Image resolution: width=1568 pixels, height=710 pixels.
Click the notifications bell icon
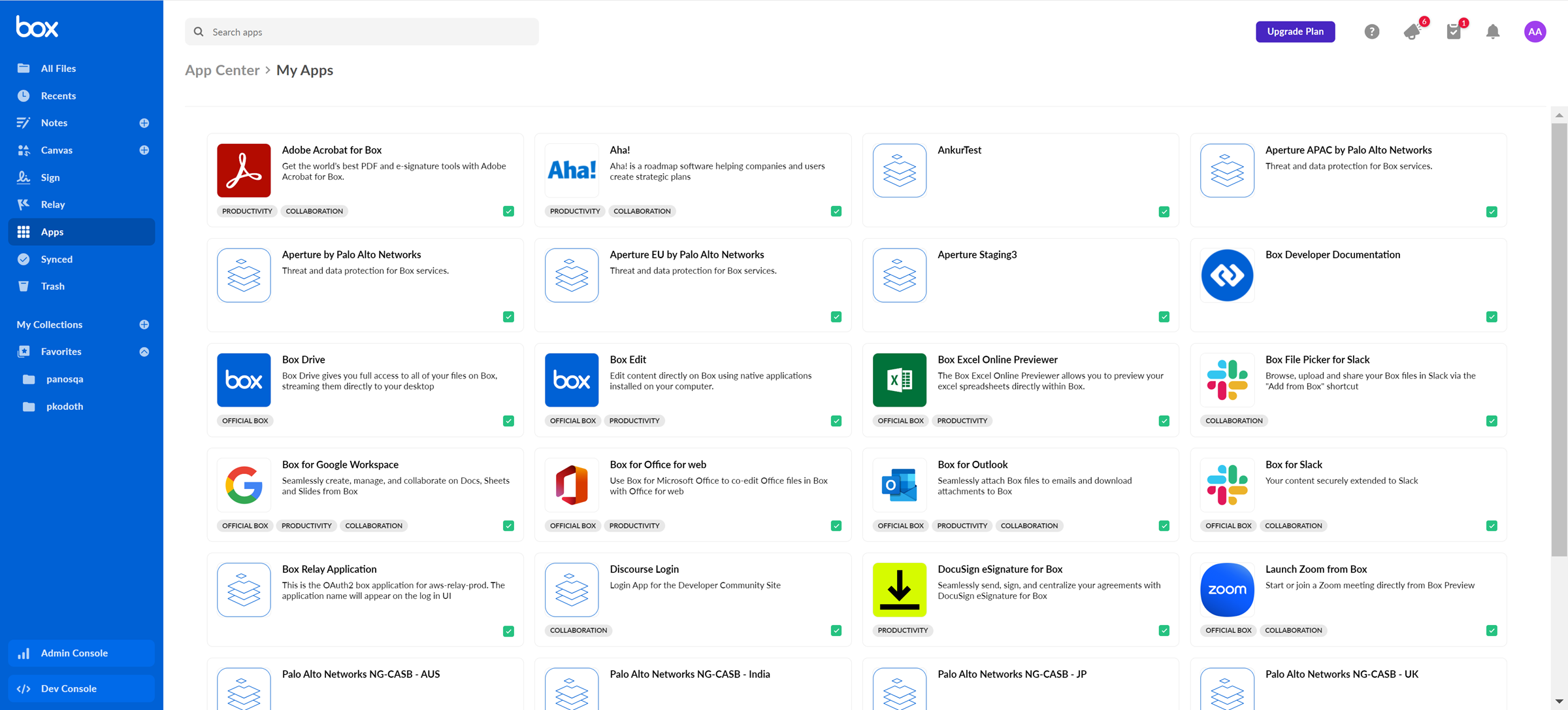pos(1493,31)
